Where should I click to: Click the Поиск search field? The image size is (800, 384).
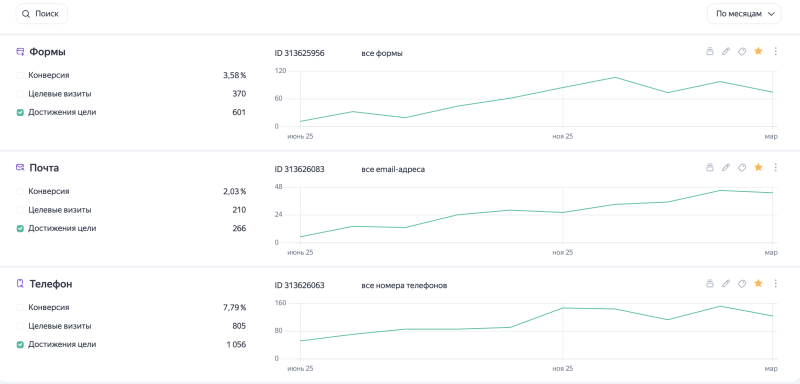(42, 14)
